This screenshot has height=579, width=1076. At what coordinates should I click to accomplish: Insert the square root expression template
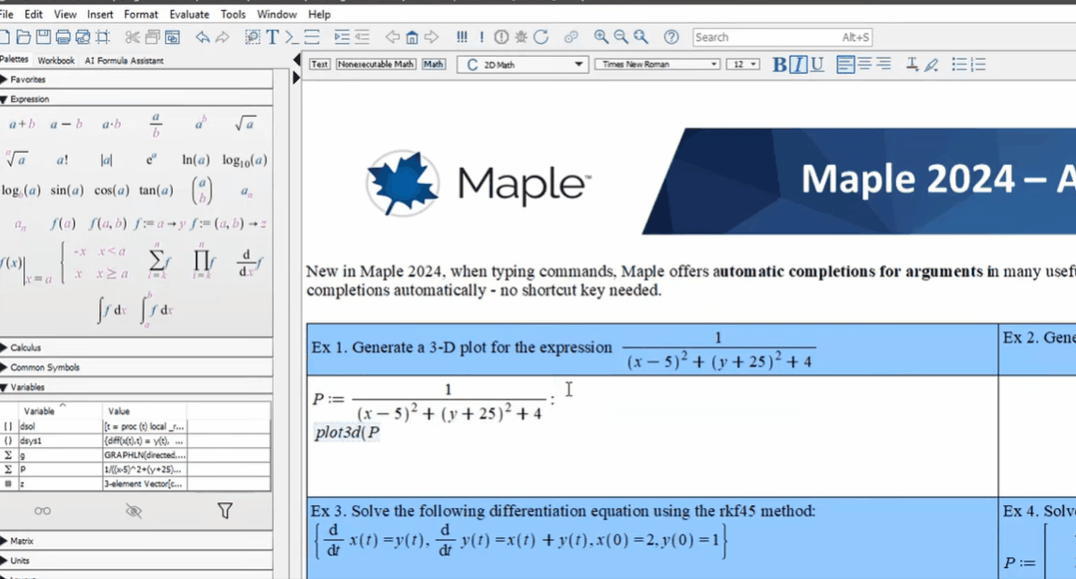pyautogui.click(x=245, y=124)
